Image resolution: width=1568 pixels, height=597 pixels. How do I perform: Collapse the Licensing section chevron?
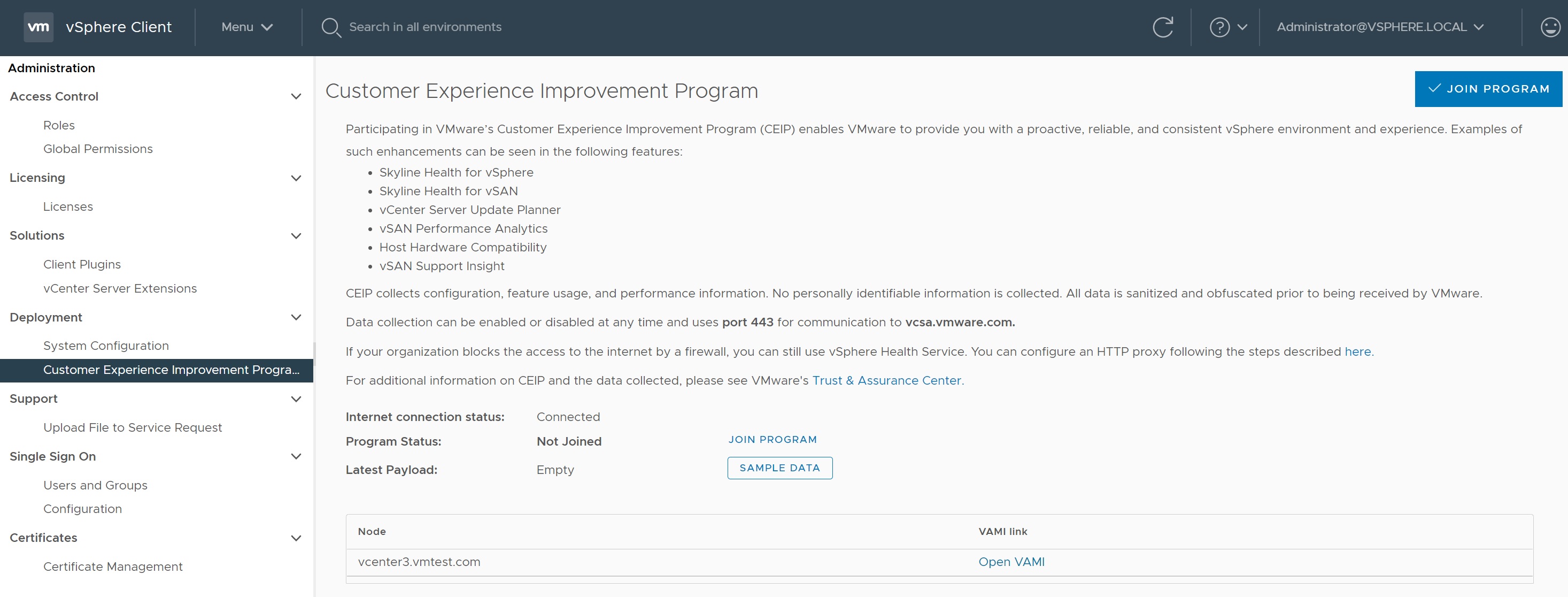(x=296, y=178)
